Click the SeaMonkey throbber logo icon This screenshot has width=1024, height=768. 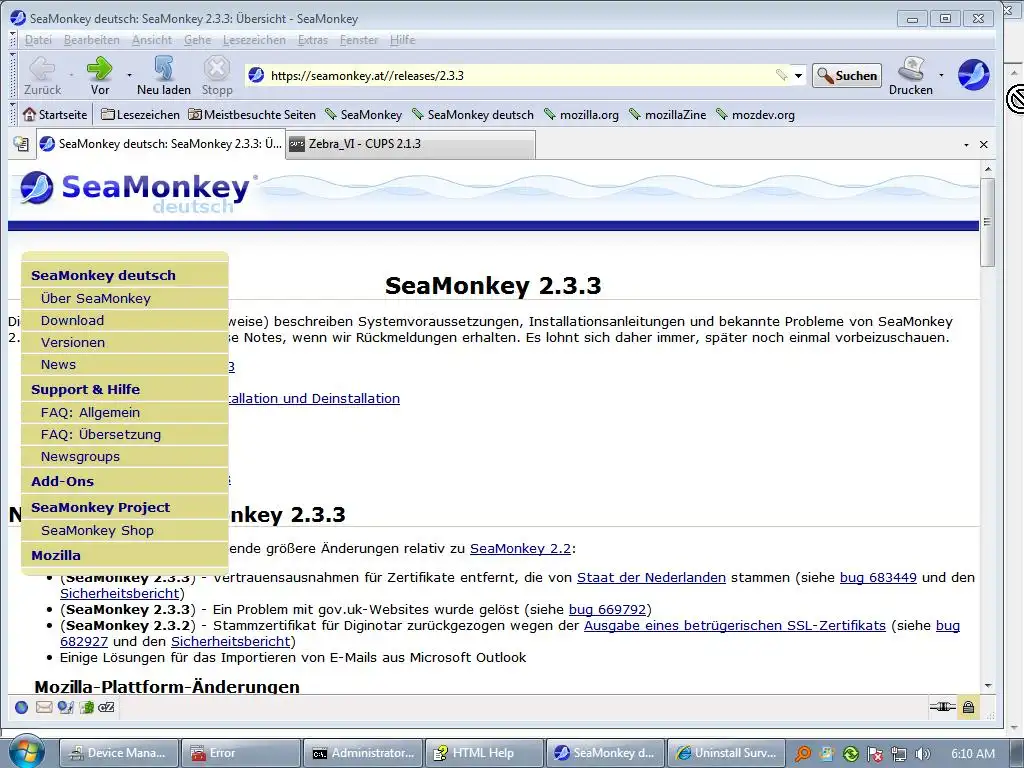pos(973,74)
